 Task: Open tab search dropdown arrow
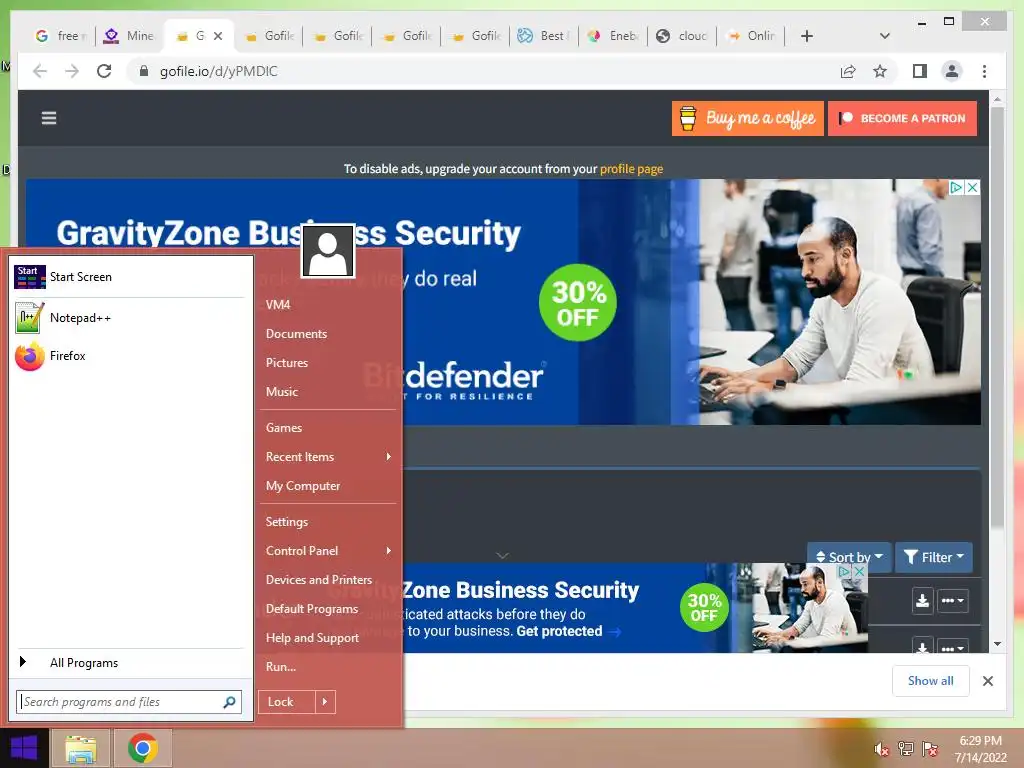click(884, 36)
